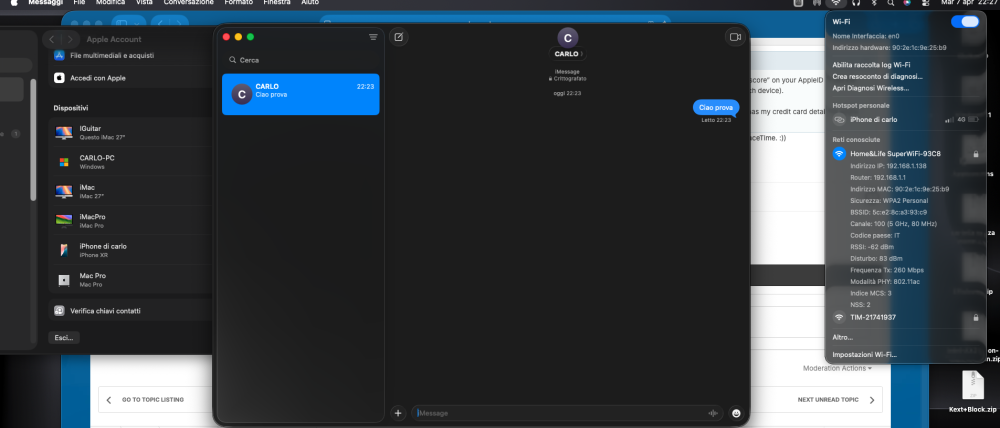Image resolution: width=1000 pixels, height=428 pixels.
Task: Select Home&Life SuperWiFi-93C8 network
Action: point(906,154)
